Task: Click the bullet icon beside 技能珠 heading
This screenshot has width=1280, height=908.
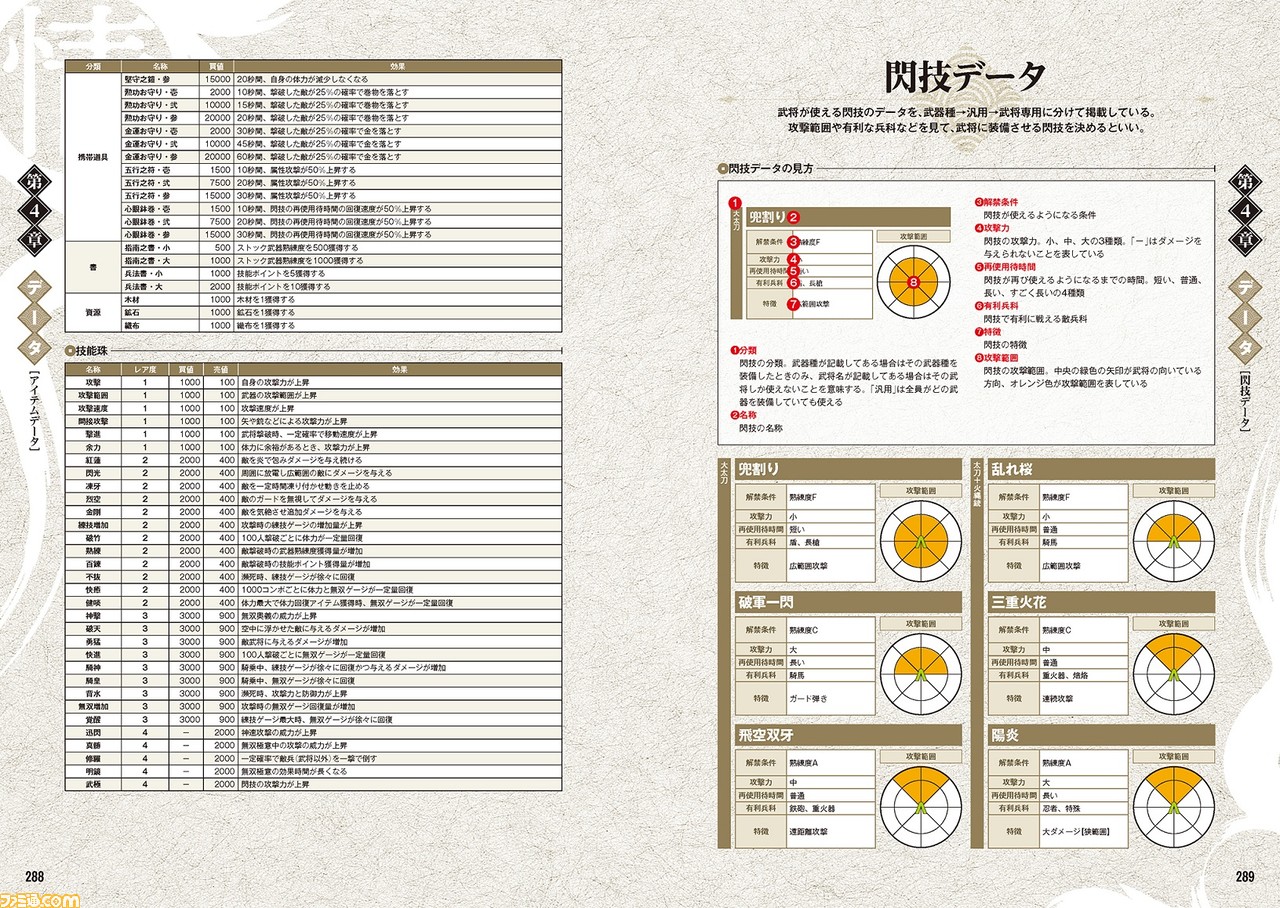Action: point(71,350)
